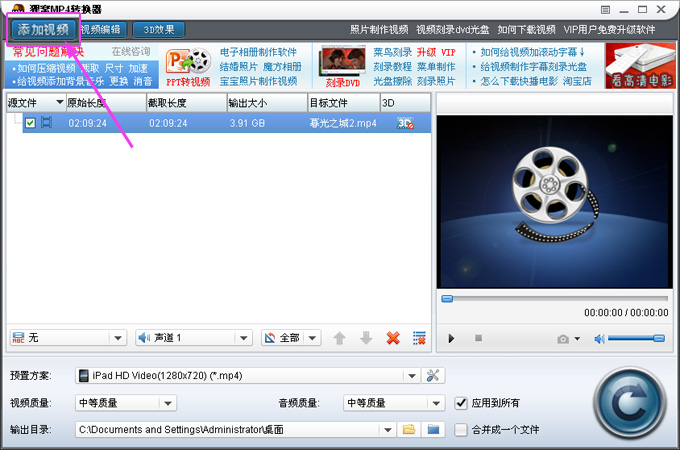Open VIP用户免费升级软件 link

coord(609,29)
